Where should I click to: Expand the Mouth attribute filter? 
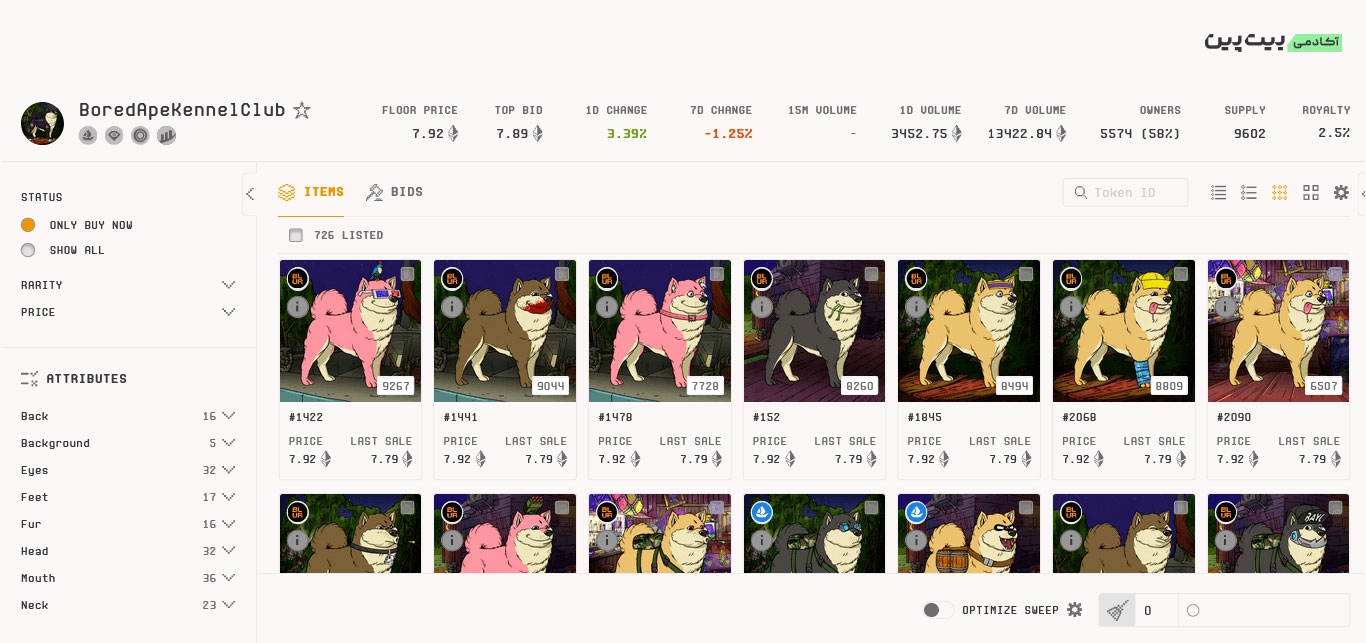click(128, 578)
